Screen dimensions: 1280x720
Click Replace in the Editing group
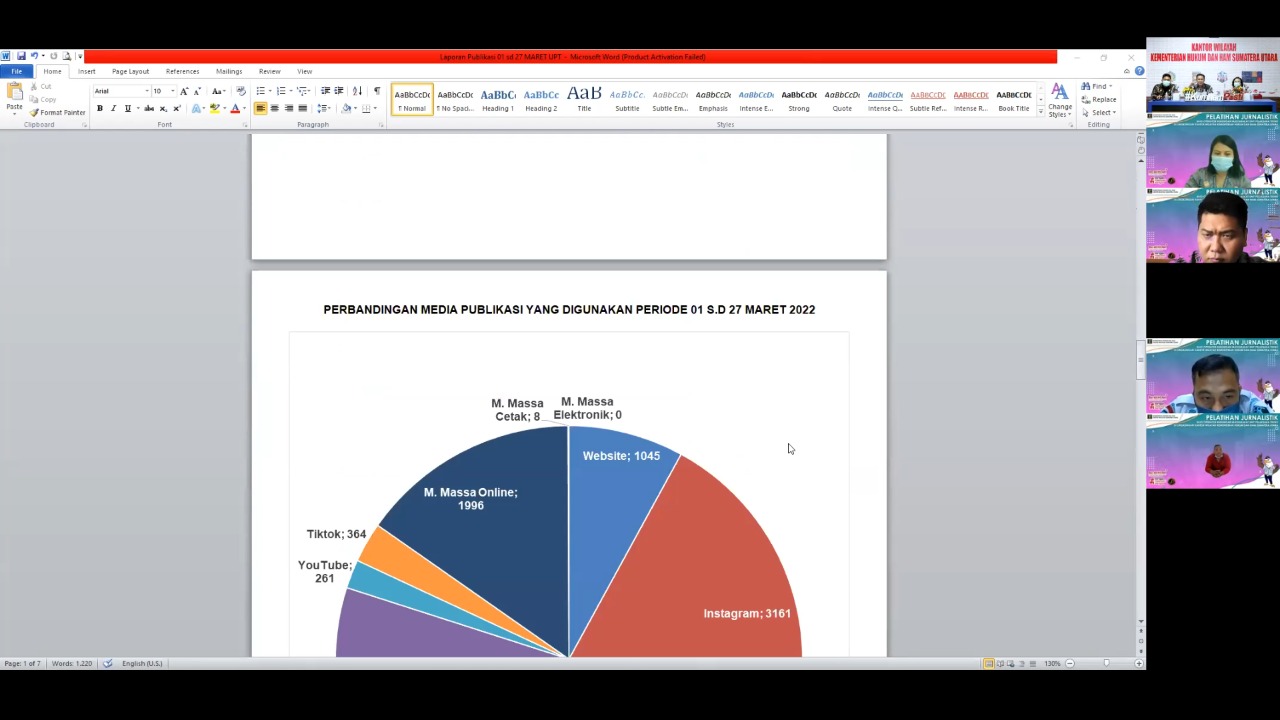coord(1099,99)
